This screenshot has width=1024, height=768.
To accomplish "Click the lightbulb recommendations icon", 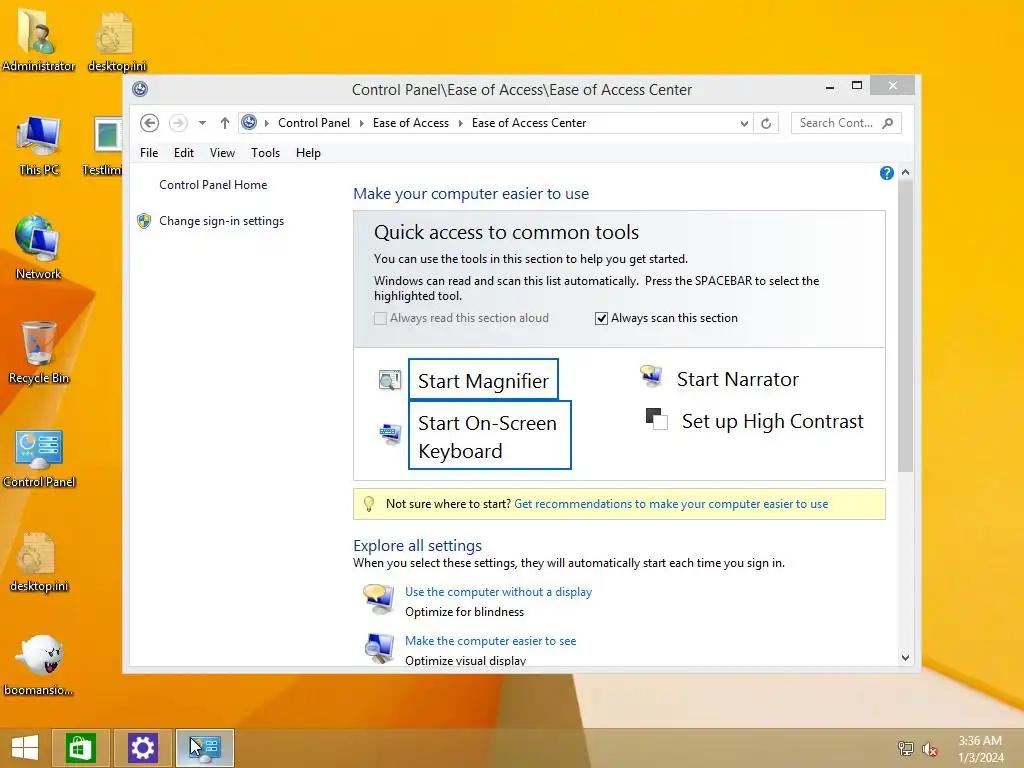I will pos(369,504).
